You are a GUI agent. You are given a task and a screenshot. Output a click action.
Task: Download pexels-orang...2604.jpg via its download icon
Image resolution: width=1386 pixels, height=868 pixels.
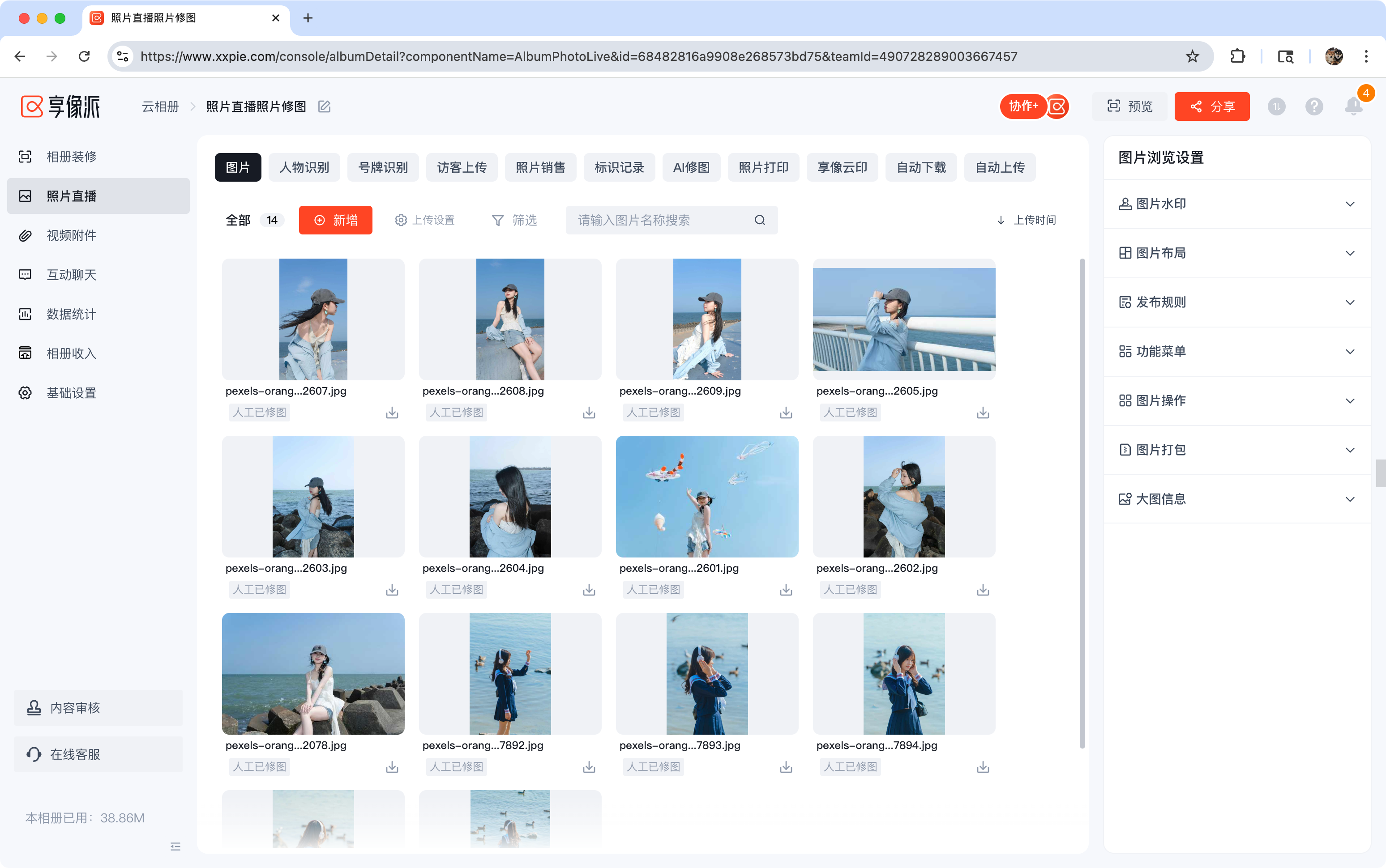point(589,590)
